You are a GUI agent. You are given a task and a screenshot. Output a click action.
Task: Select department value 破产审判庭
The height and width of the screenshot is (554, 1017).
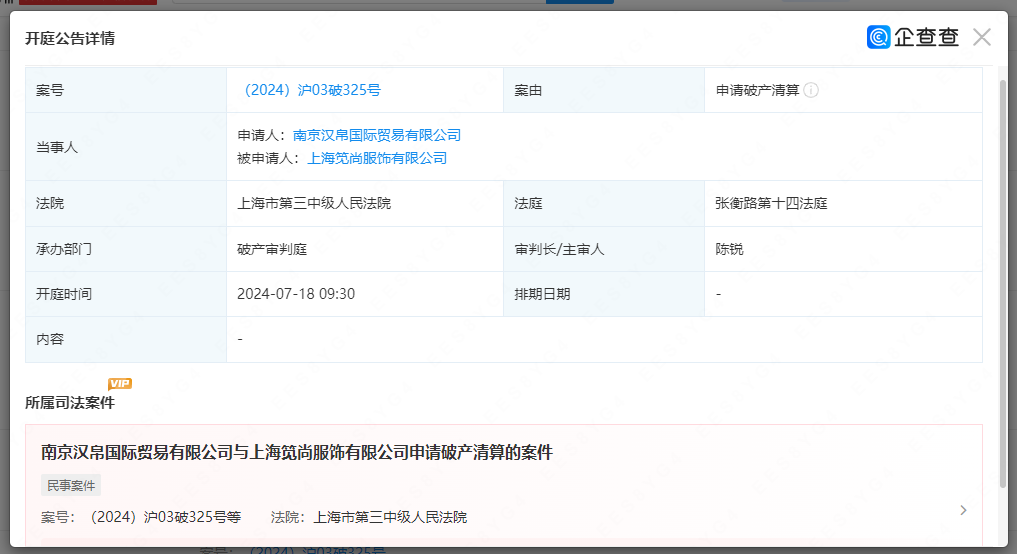tap(272, 249)
